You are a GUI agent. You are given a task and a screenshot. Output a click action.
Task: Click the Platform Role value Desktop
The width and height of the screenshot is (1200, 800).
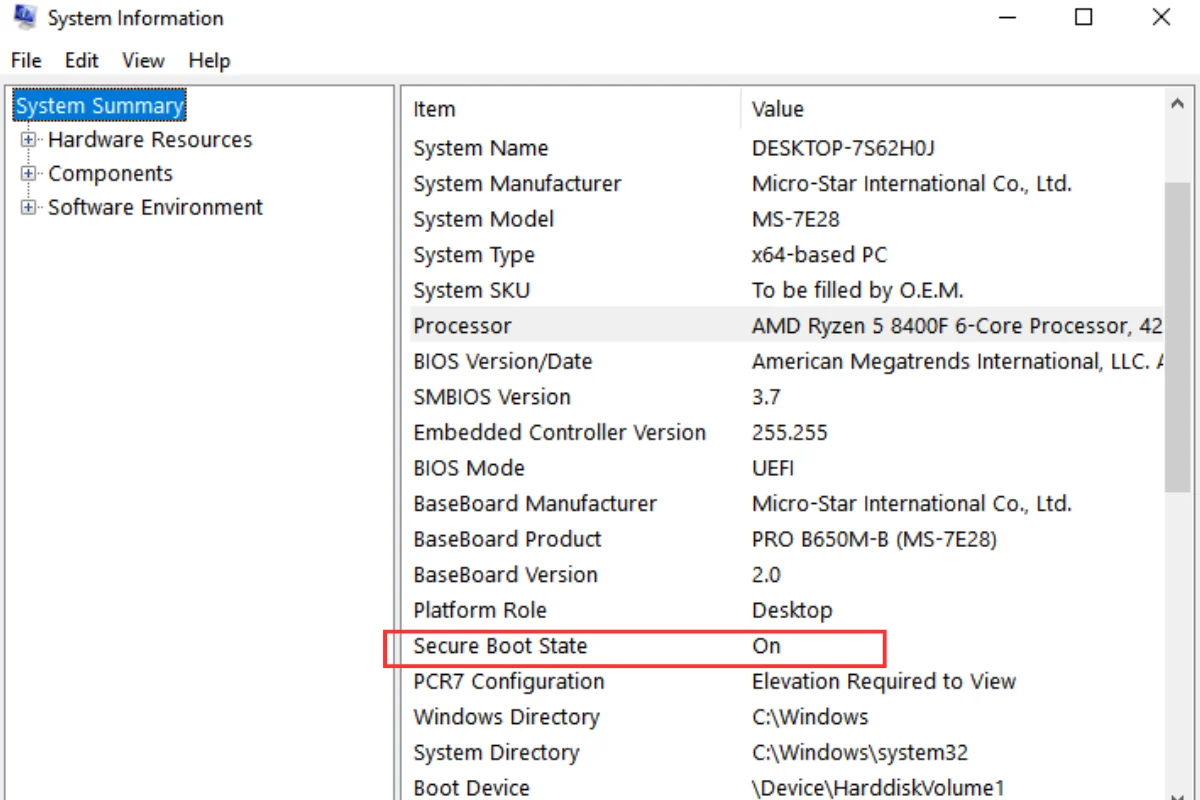coord(792,610)
